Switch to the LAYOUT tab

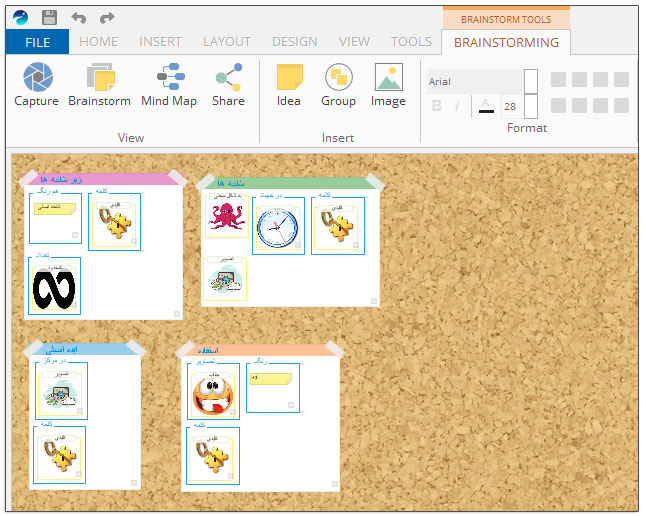tap(227, 42)
